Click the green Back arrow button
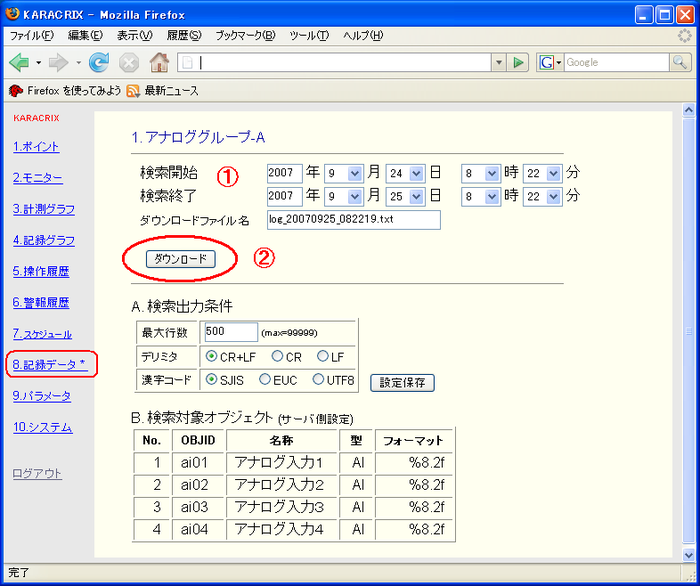The height and width of the screenshot is (586, 700). (x=19, y=62)
